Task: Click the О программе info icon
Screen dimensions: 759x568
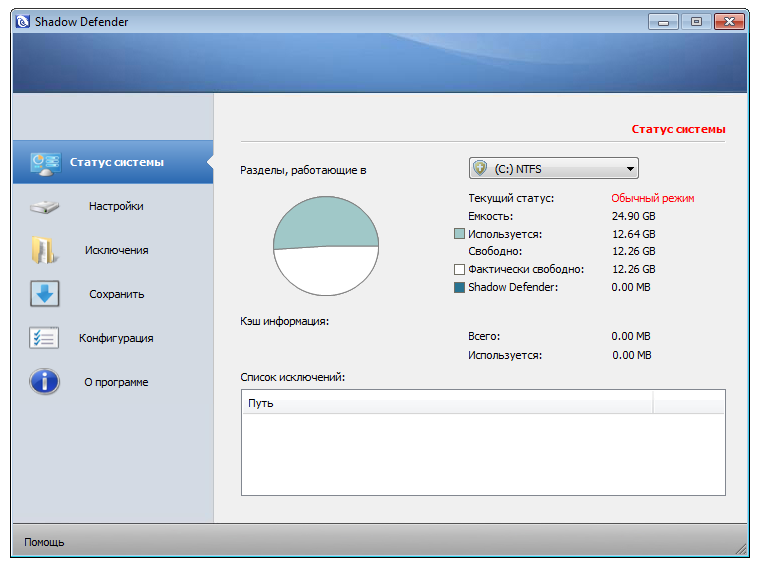Action: pyautogui.click(x=45, y=382)
